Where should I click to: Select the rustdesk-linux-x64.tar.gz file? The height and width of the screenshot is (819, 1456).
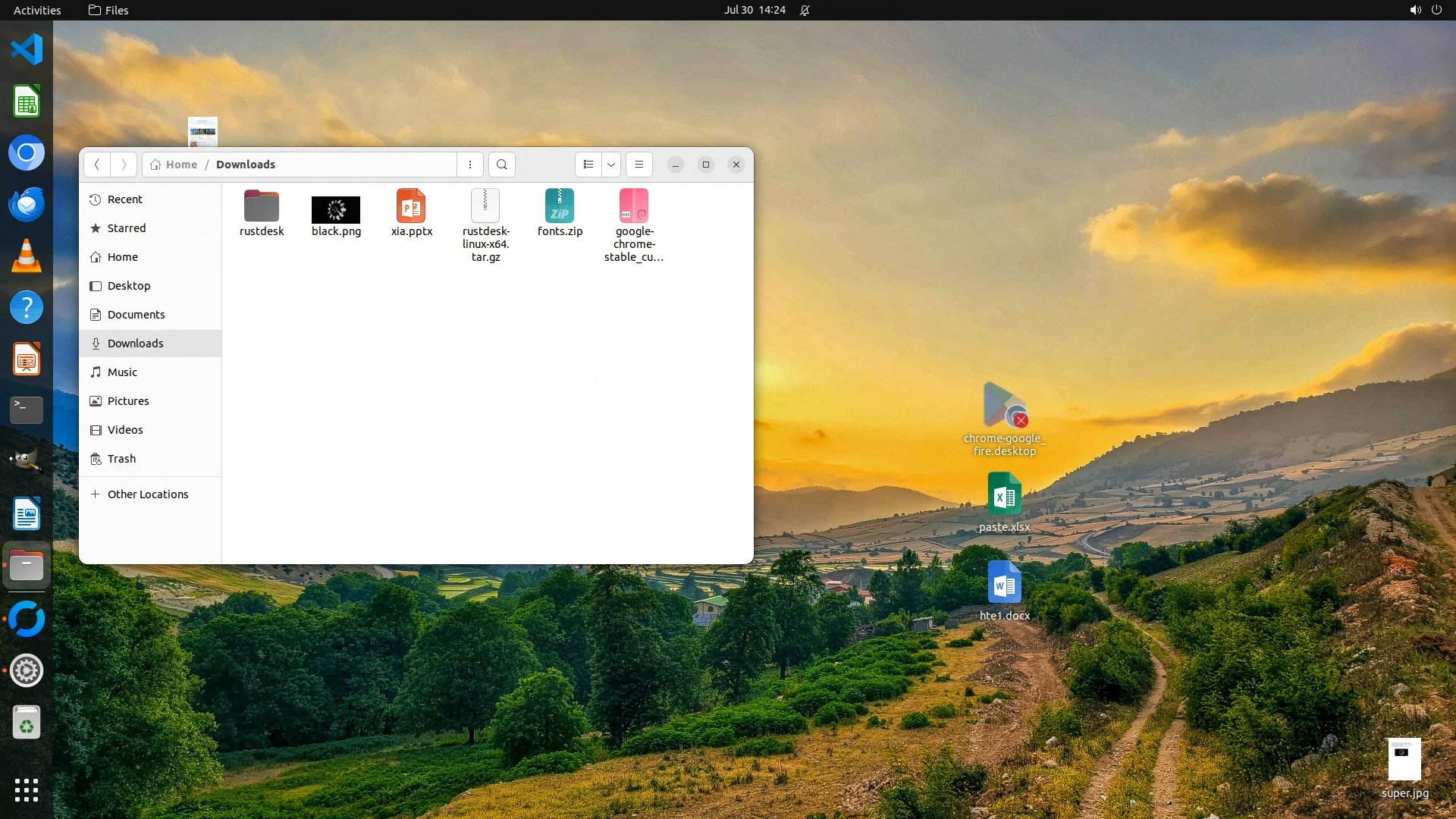(485, 206)
